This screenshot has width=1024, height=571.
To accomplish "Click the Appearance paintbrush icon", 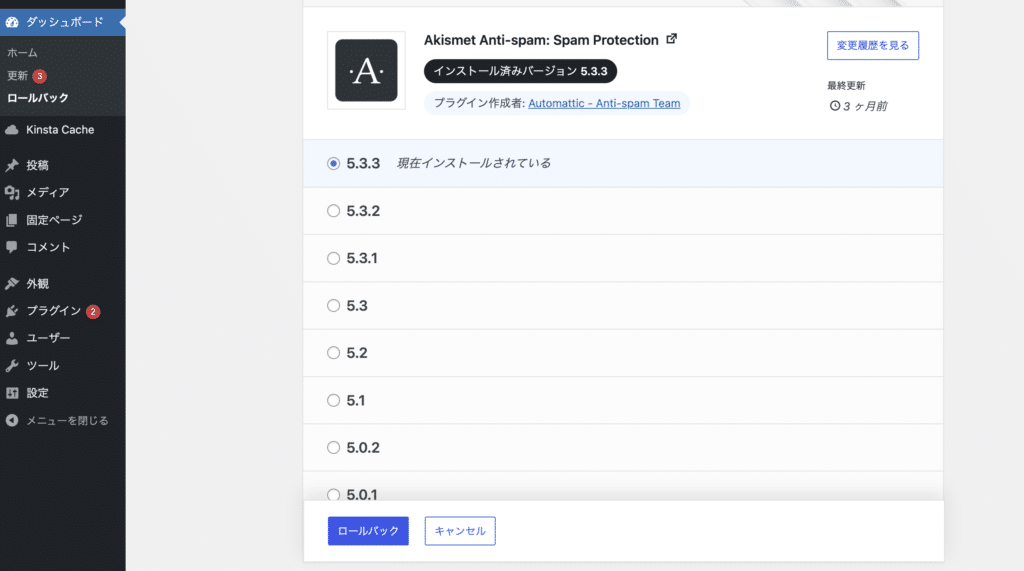I will tap(12, 283).
